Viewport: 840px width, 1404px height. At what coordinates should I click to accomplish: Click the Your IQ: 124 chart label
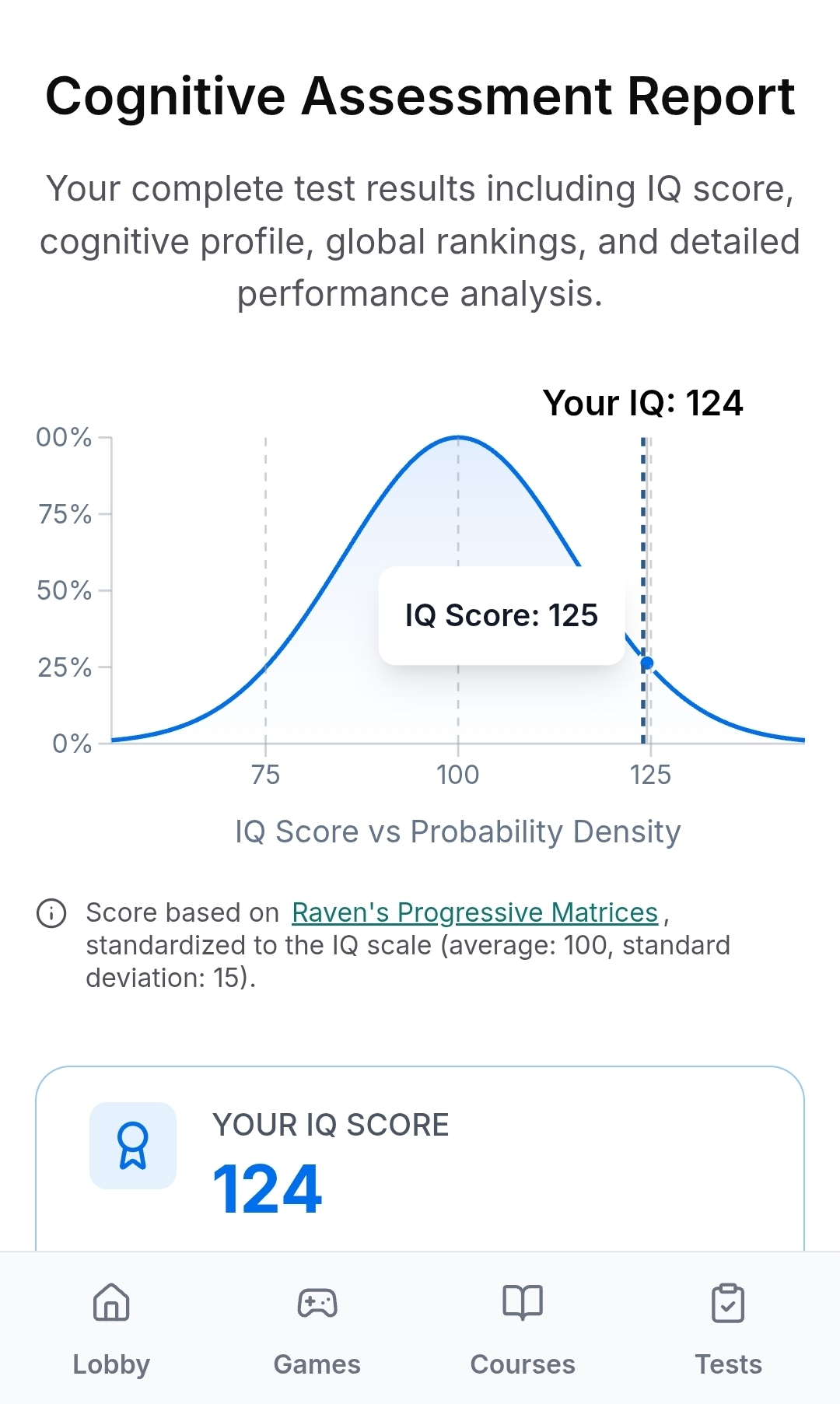click(x=642, y=403)
